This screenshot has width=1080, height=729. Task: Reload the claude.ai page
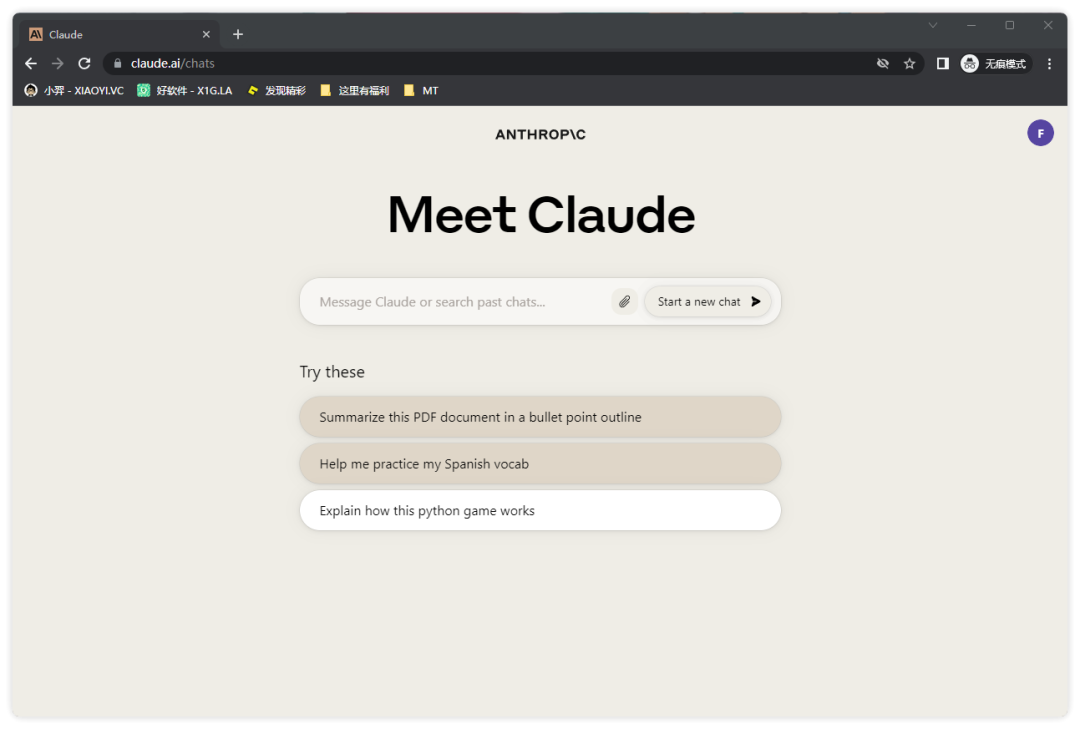pos(85,63)
